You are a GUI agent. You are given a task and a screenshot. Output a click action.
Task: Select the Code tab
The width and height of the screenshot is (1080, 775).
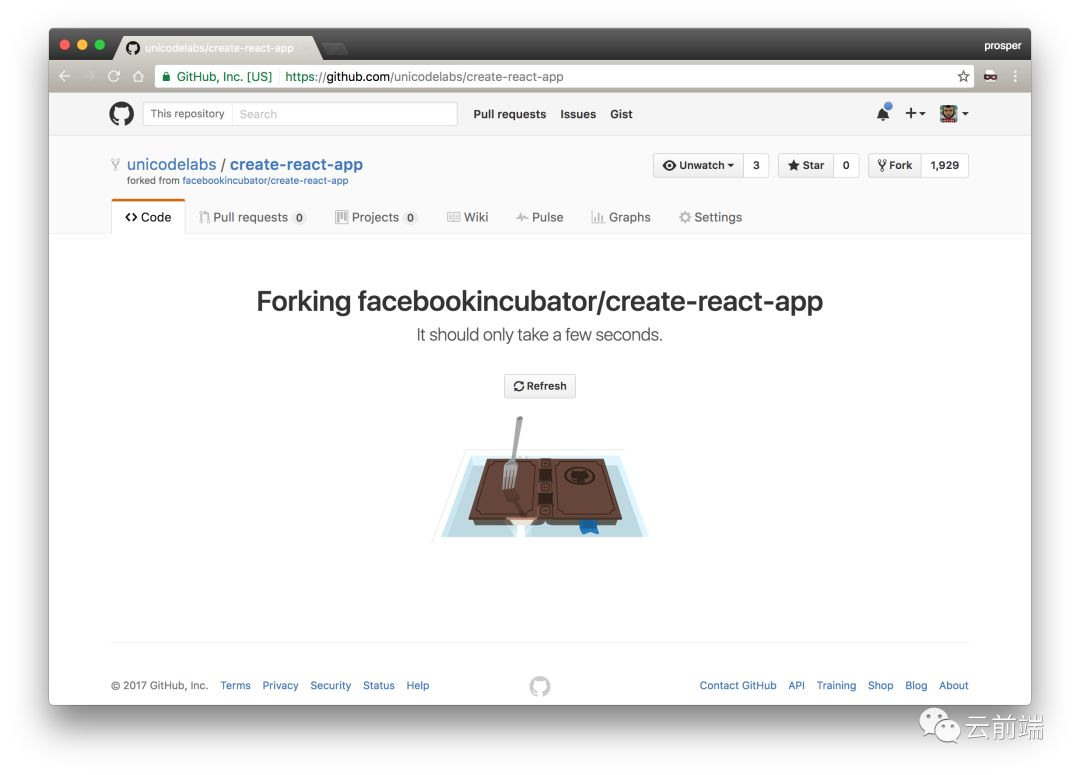[x=148, y=217]
